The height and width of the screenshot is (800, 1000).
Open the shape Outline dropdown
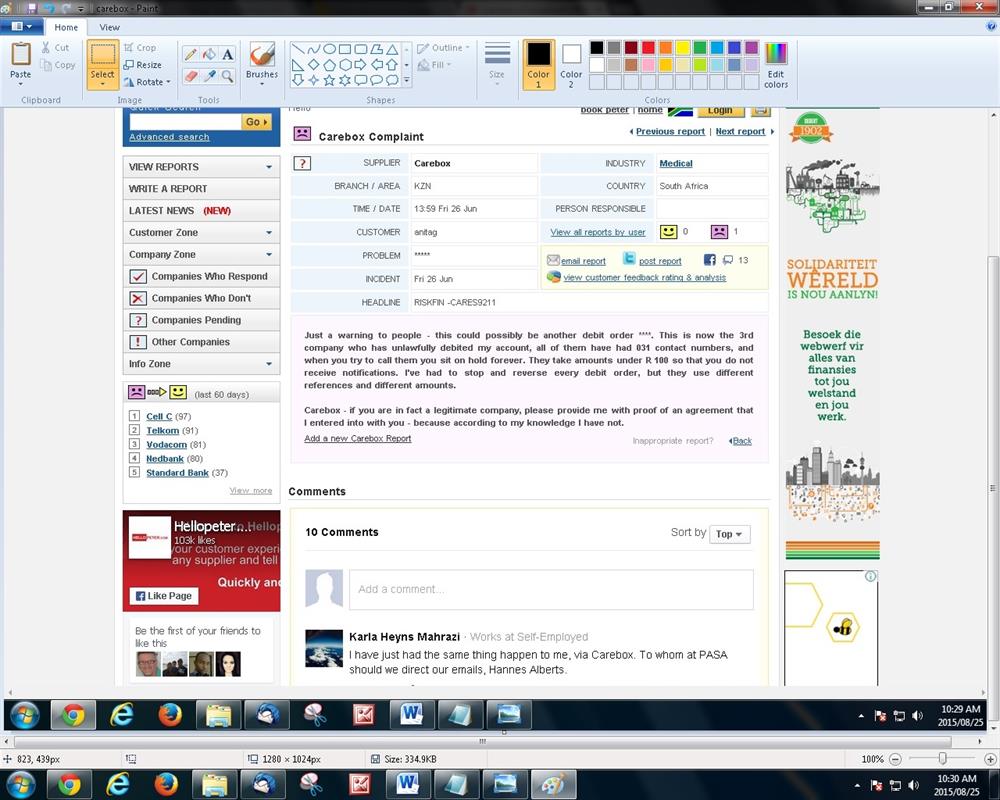point(443,48)
